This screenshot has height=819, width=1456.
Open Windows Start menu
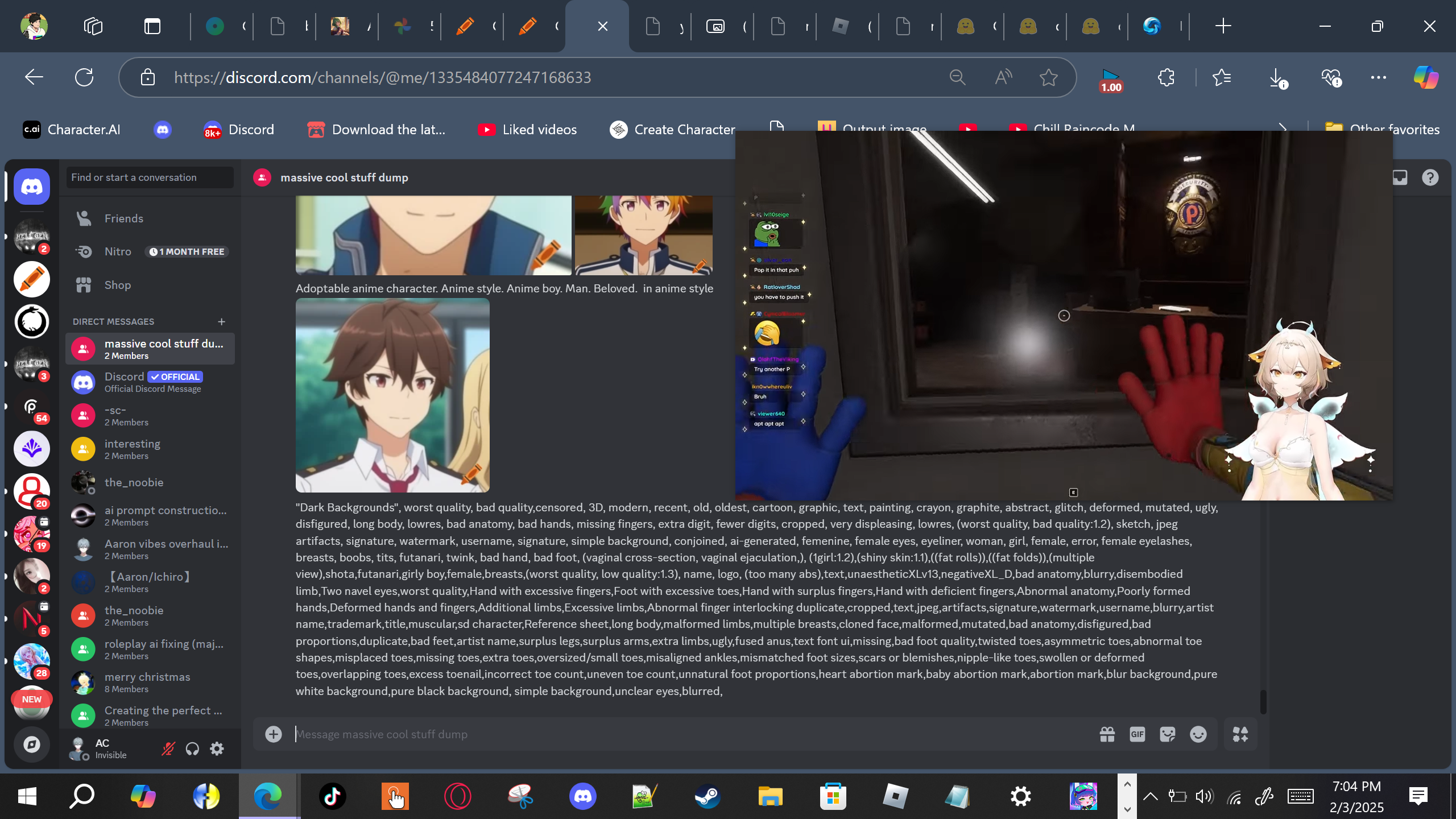point(27,796)
